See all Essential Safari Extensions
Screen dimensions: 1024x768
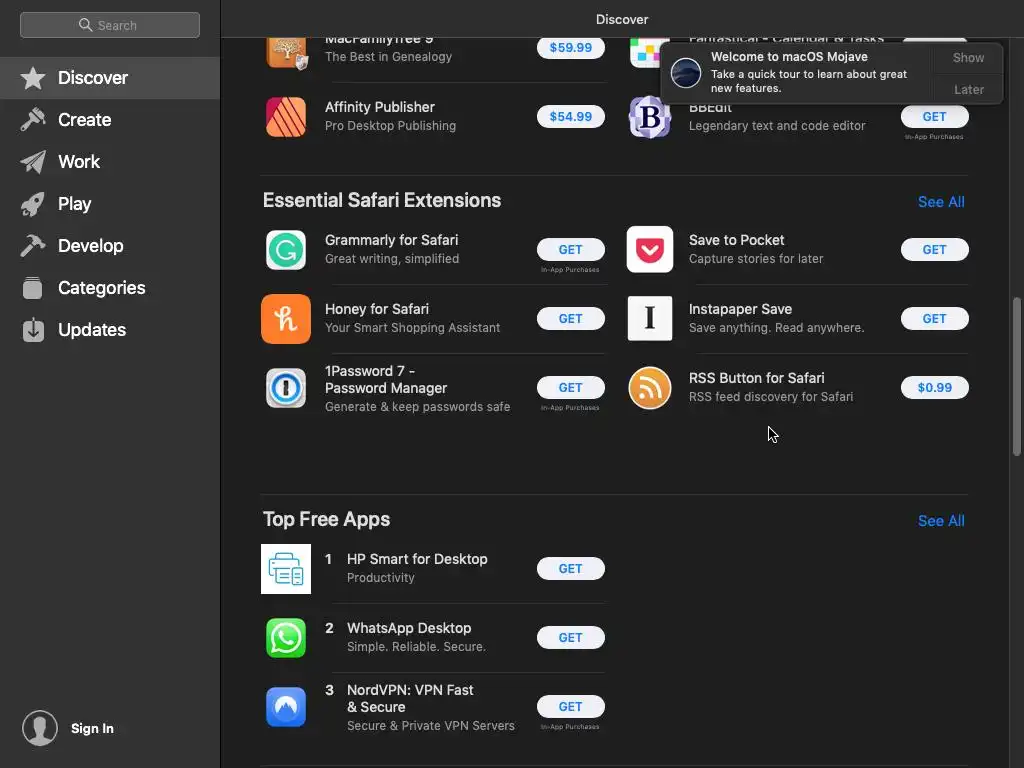click(x=941, y=202)
